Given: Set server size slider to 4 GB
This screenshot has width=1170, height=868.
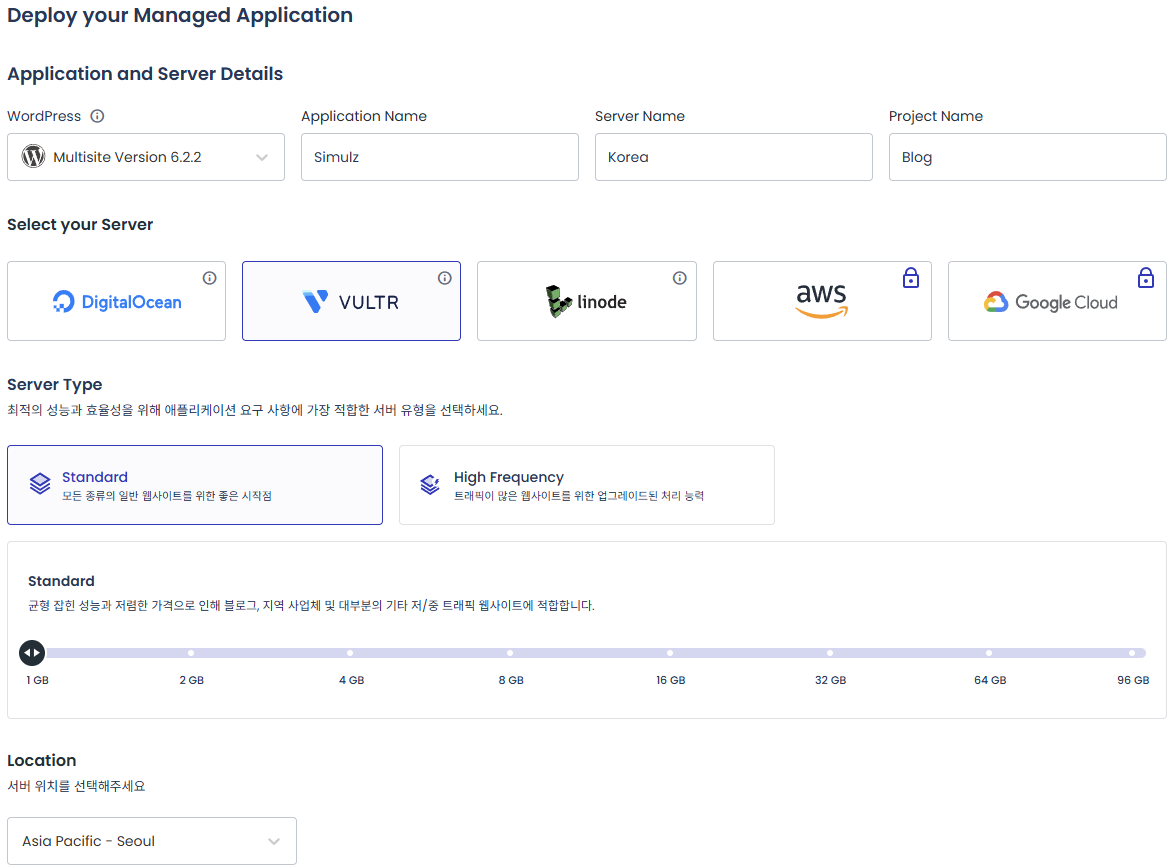Looking at the screenshot, I should 350,653.
